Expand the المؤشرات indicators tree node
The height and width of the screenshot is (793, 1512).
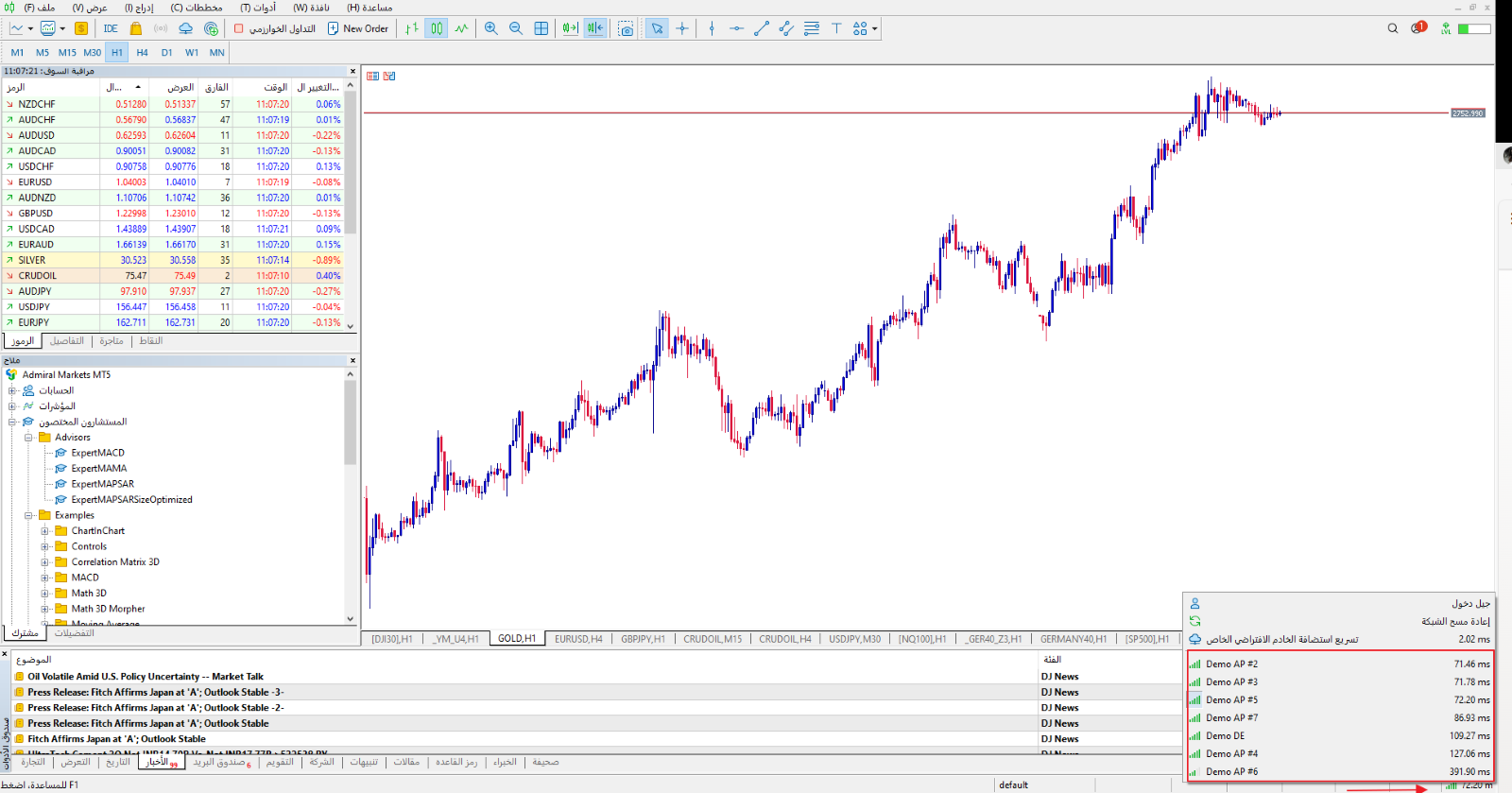point(12,406)
